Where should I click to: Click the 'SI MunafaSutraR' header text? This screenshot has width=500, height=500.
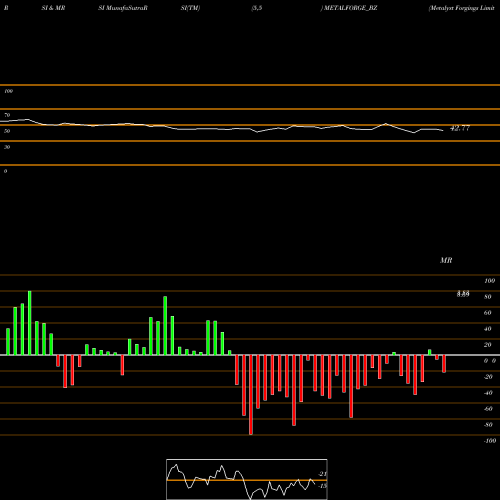pyautogui.click(x=123, y=8)
